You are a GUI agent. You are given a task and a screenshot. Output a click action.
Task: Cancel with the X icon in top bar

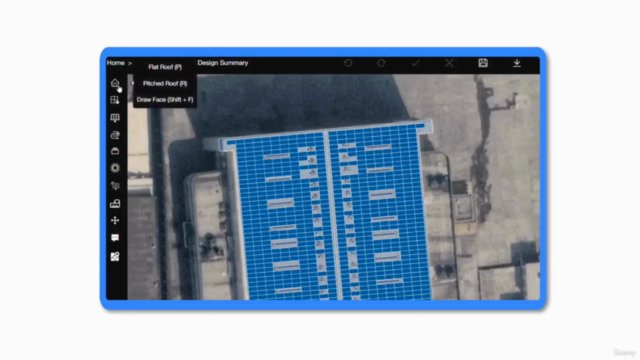[x=449, y=63]
